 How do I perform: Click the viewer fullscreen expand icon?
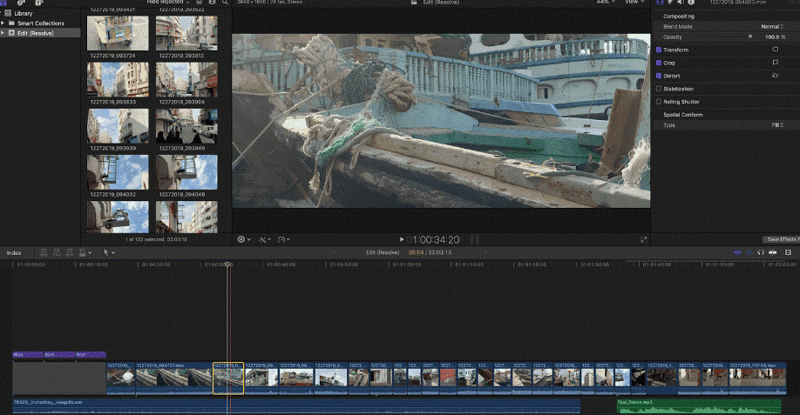(x=643, y=240)
